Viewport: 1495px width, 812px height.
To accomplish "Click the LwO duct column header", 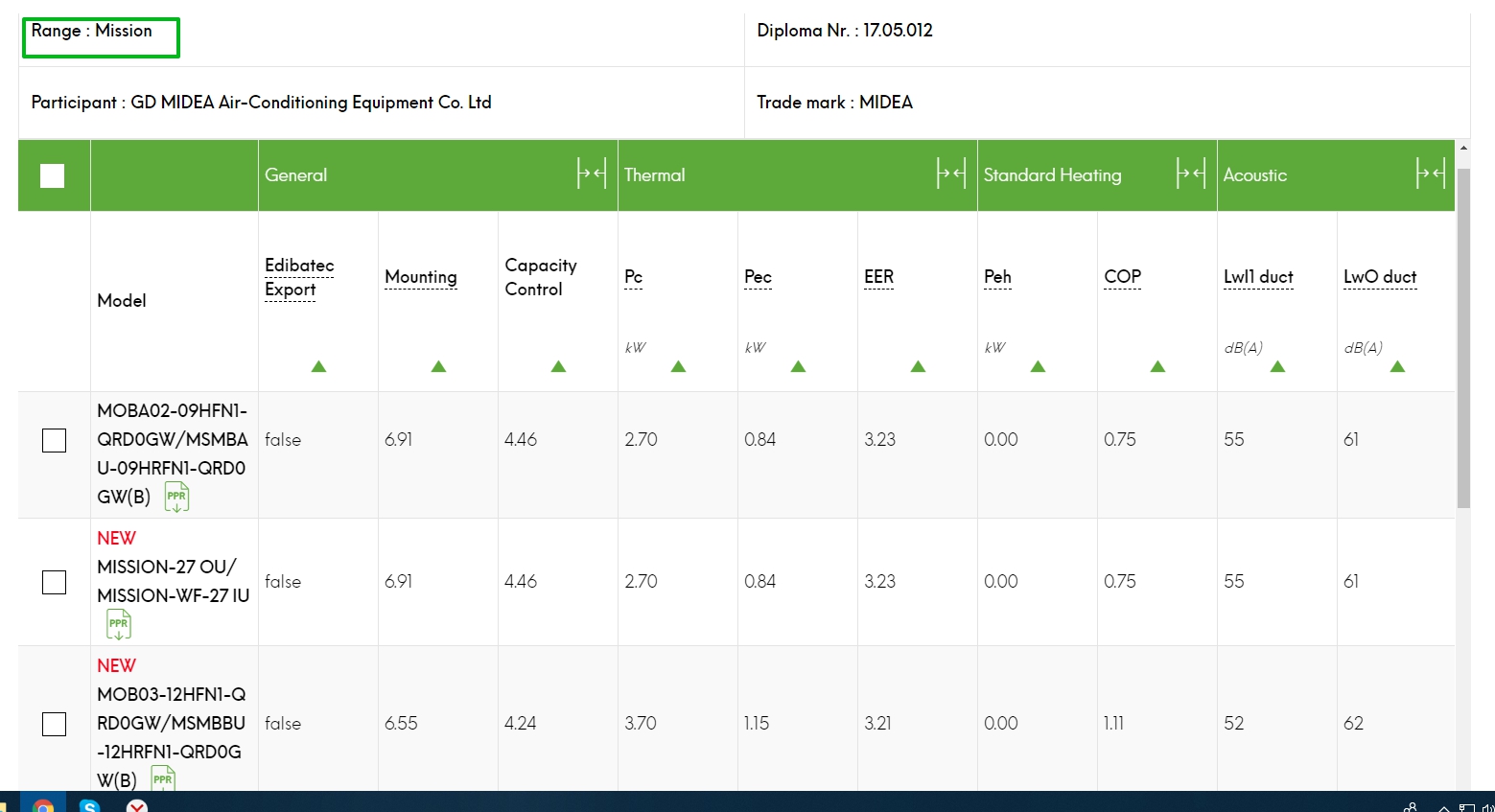I will 1380,276.
